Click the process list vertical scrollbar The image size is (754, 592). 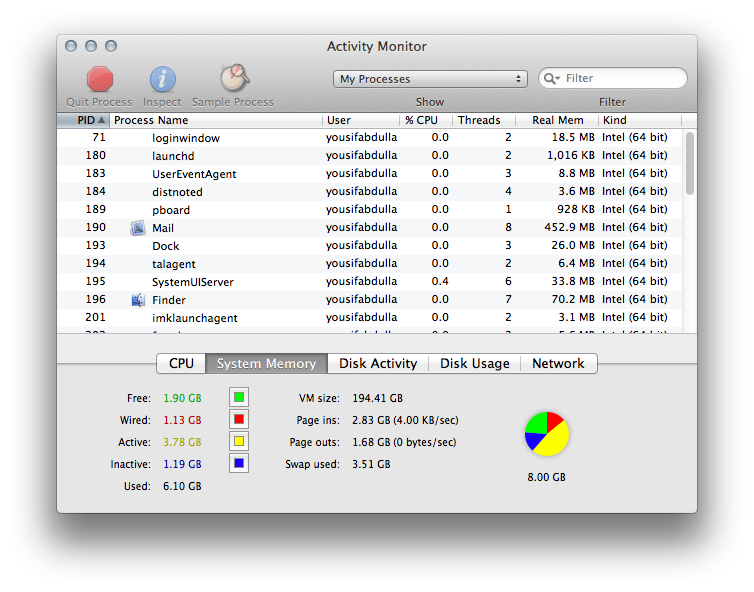tap(690, 164)
